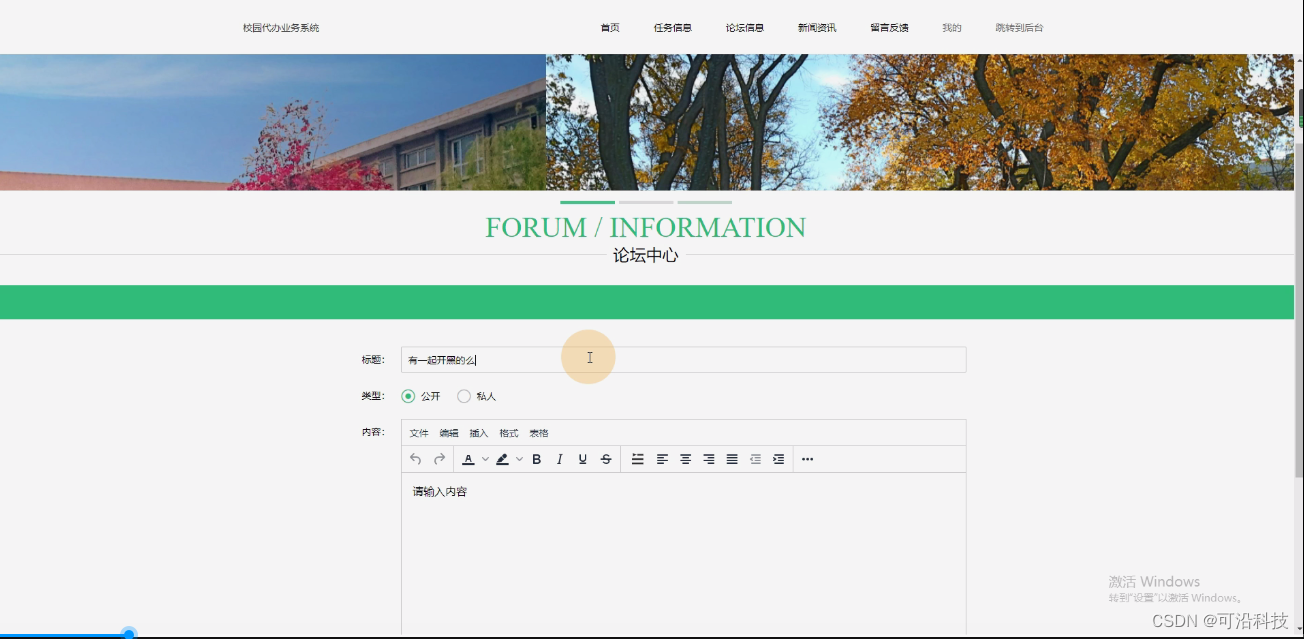The height and width of the screenshot is (639, 1304).
Task: Select the third carousel indicator bar
Action: [705, 202]
